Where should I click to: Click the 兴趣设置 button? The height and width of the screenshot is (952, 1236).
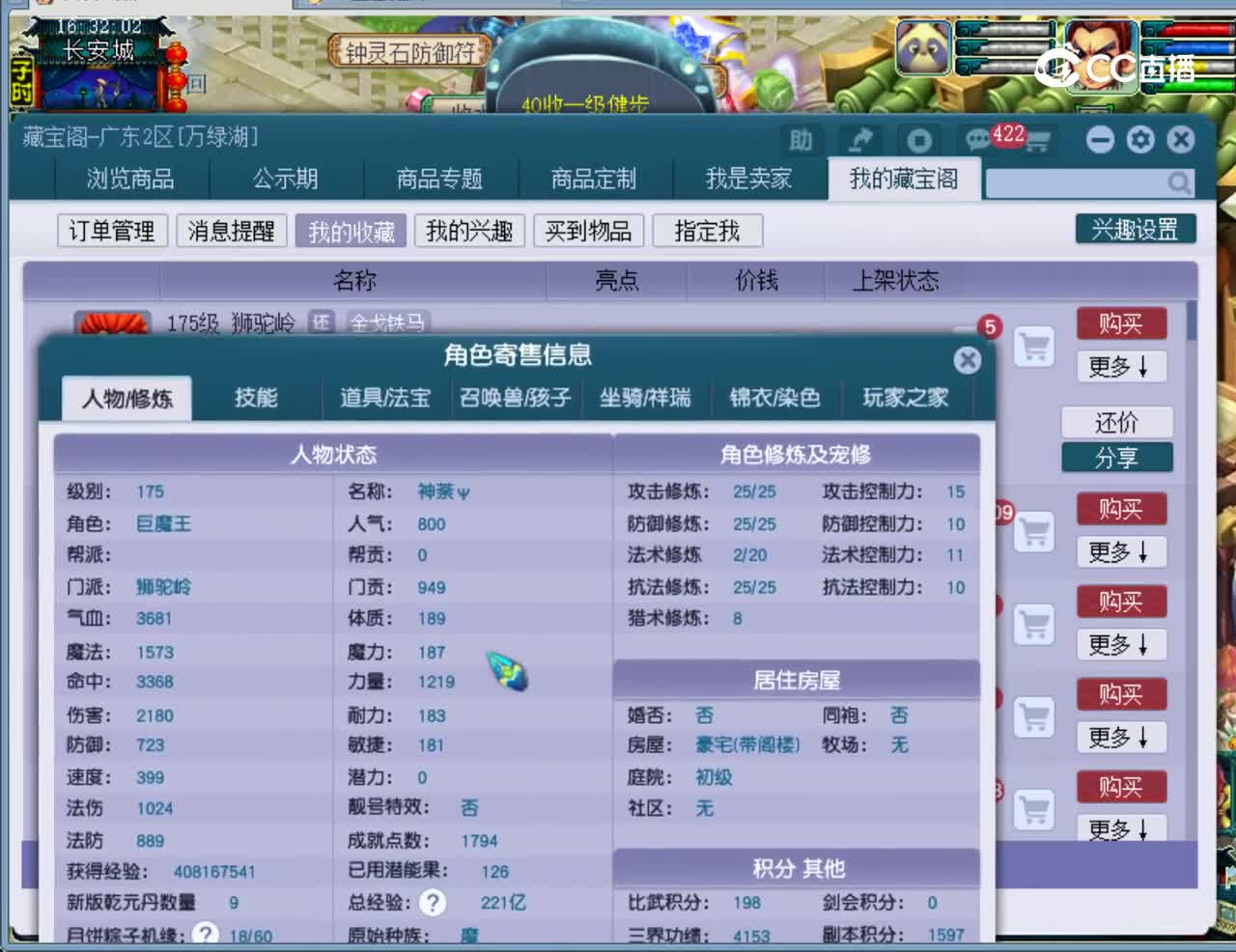(1136, 229)
